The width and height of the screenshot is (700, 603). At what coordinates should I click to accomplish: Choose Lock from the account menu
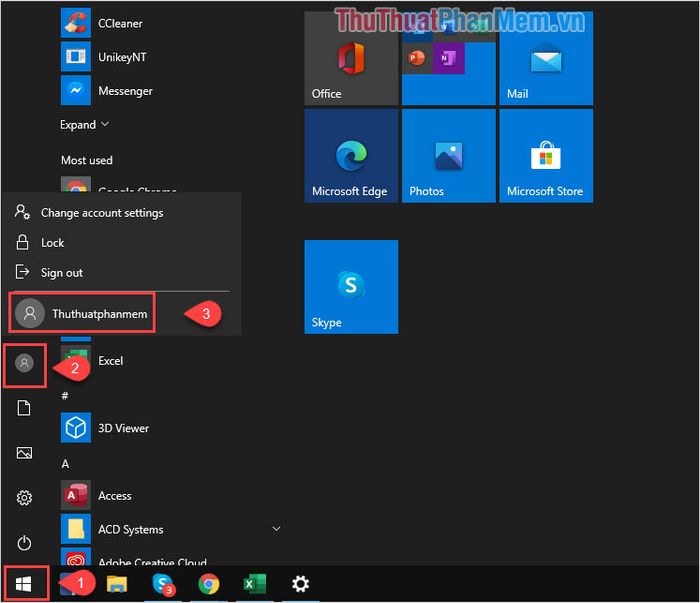[x=52, y=243]
